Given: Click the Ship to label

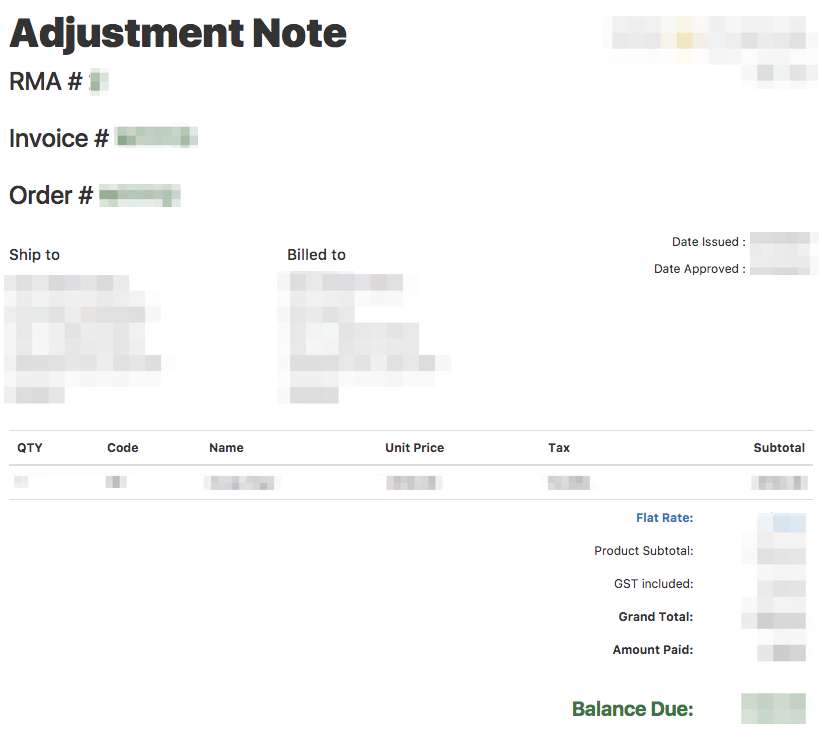Looking at the screenshot, I should (35, 255).
